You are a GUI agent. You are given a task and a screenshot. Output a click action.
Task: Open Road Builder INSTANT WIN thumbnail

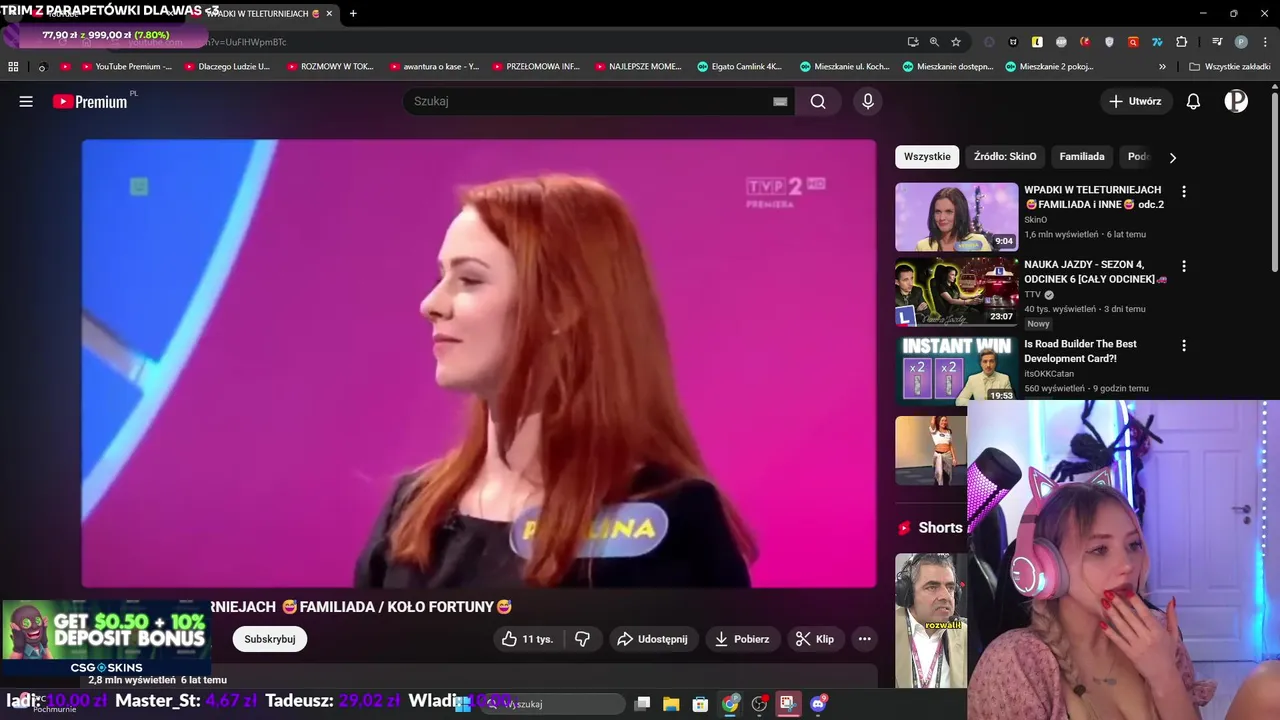pyautogui.click(x=956, y=369)
